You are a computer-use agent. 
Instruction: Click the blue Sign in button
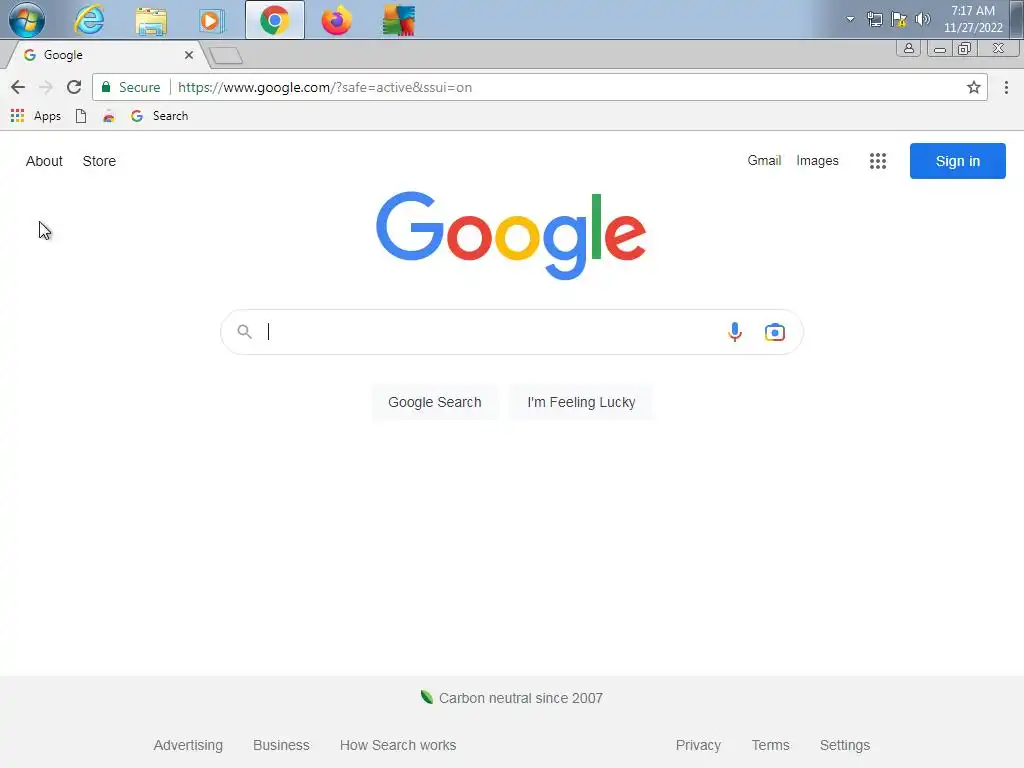(957, 161)
